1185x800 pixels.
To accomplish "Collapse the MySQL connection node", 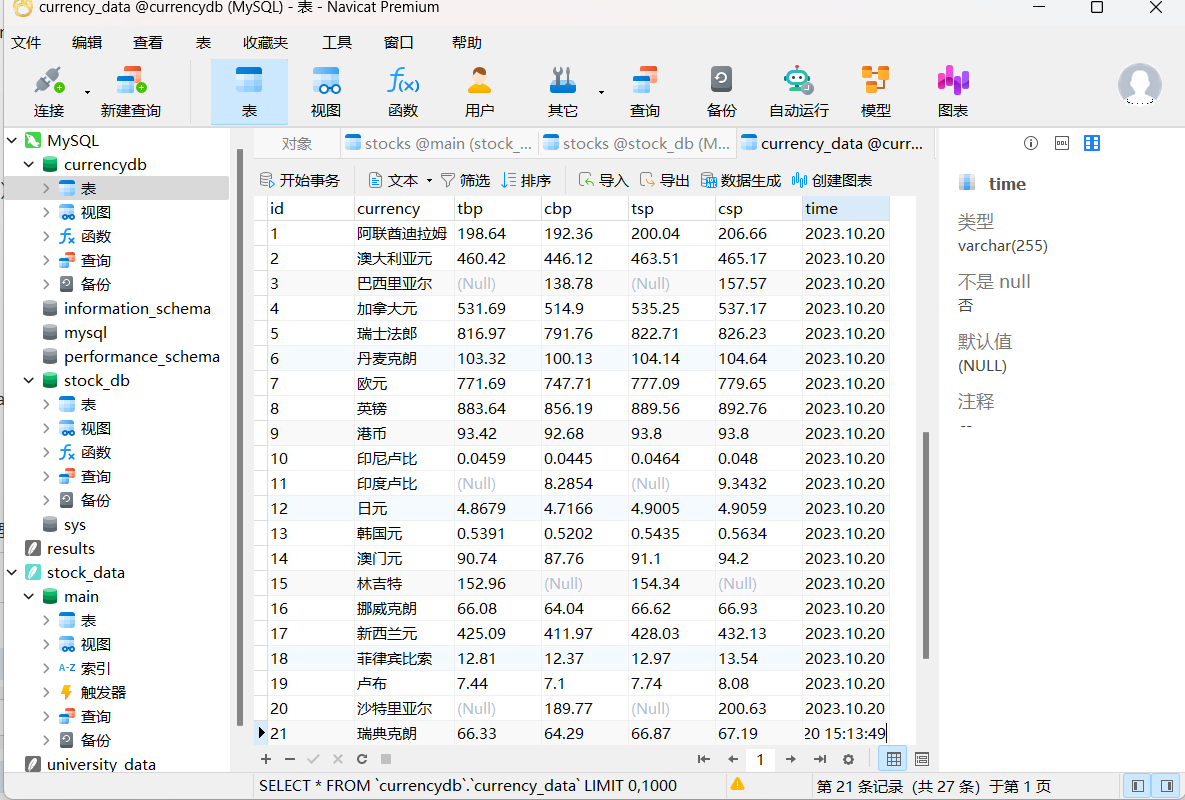I will [12, 141].
